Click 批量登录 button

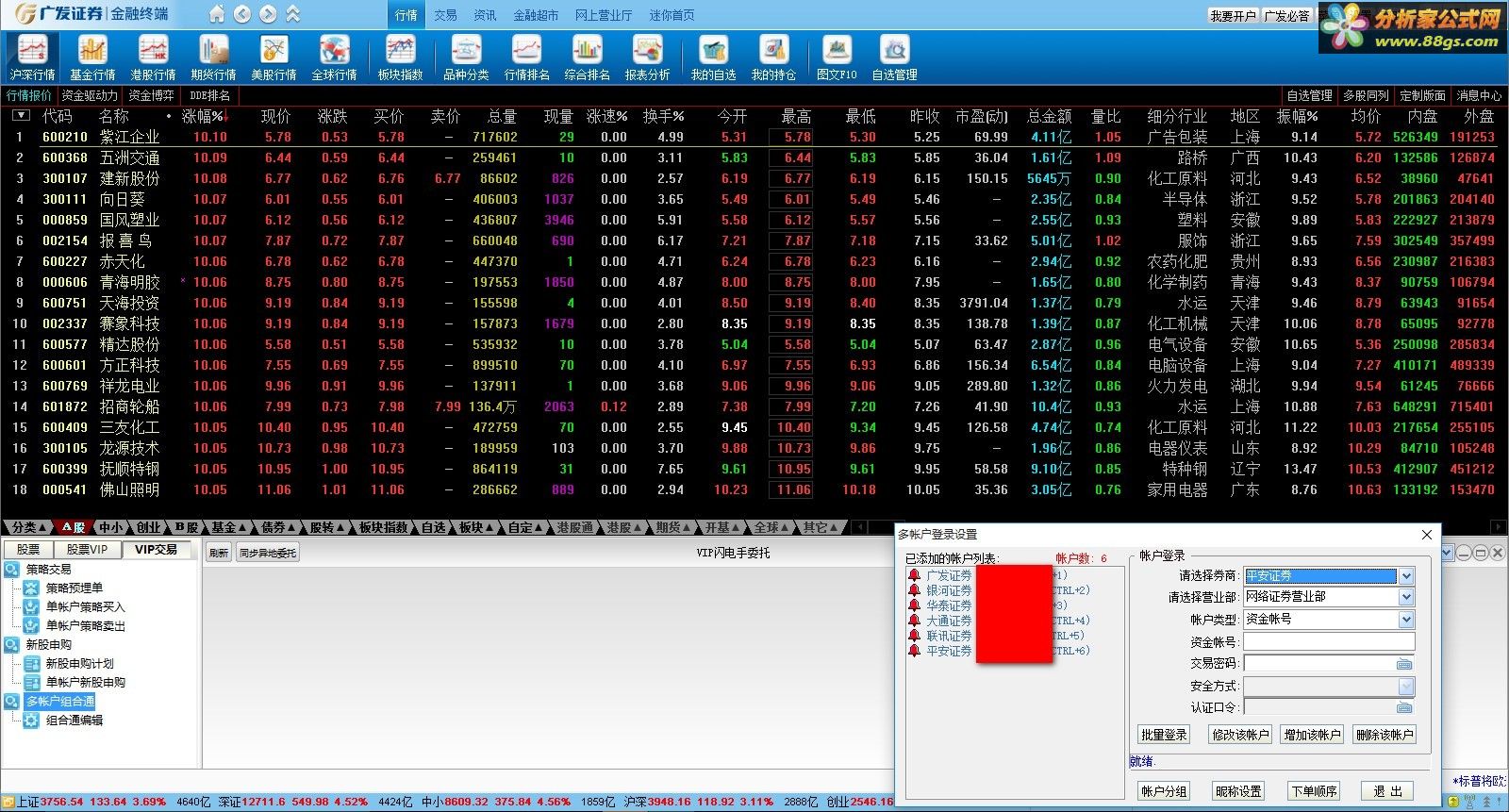(x=1164, y=735)
